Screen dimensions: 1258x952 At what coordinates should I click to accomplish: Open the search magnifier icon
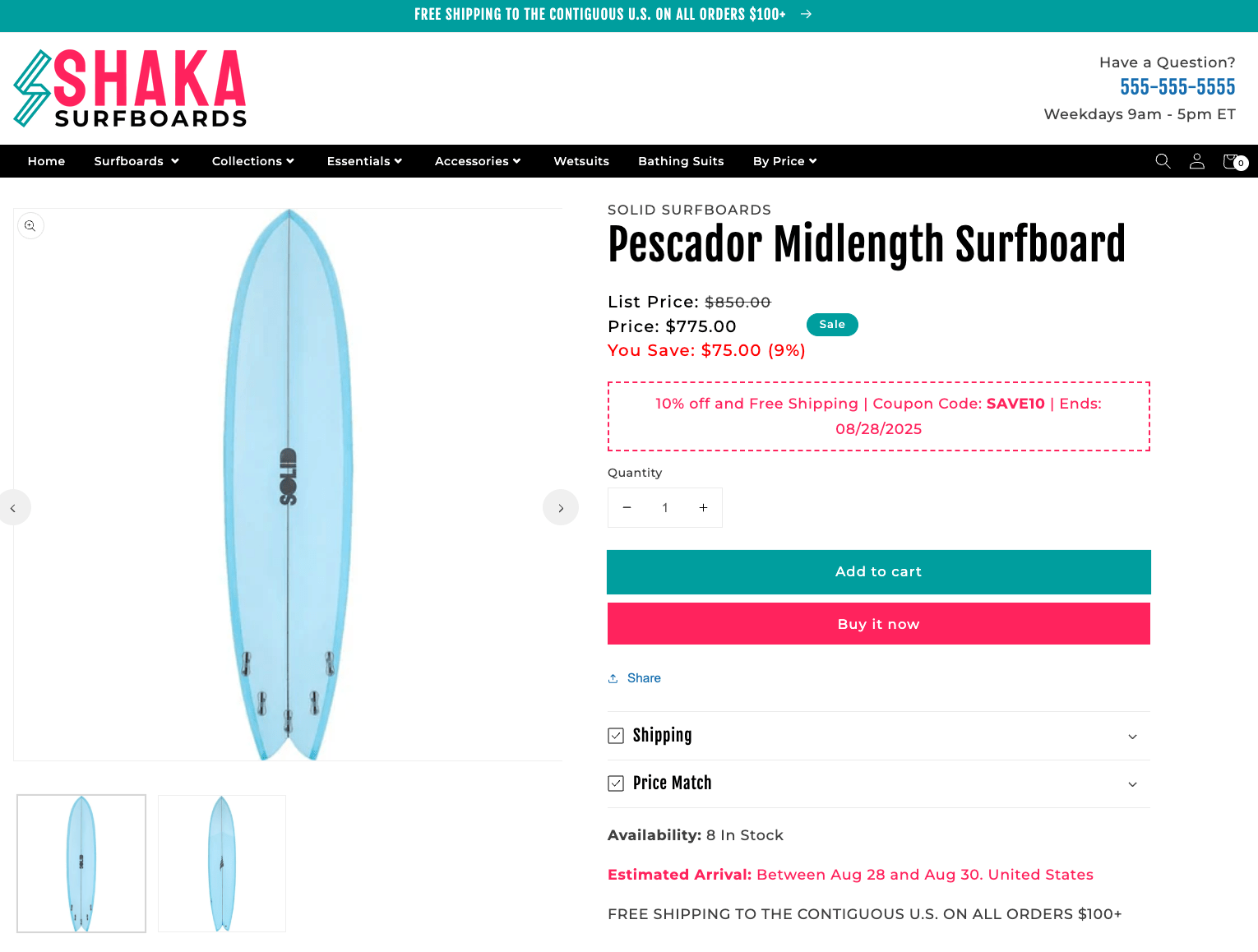click(1163, 161)
